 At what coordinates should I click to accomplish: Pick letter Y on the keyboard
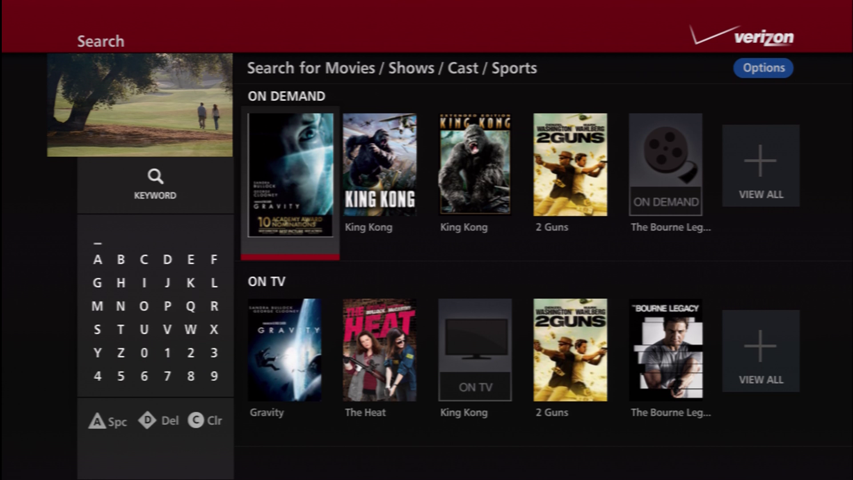[97, 353]
